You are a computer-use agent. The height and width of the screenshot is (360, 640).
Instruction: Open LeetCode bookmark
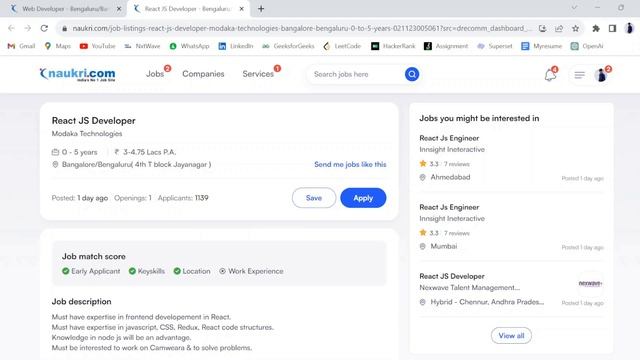pos(342,46)
